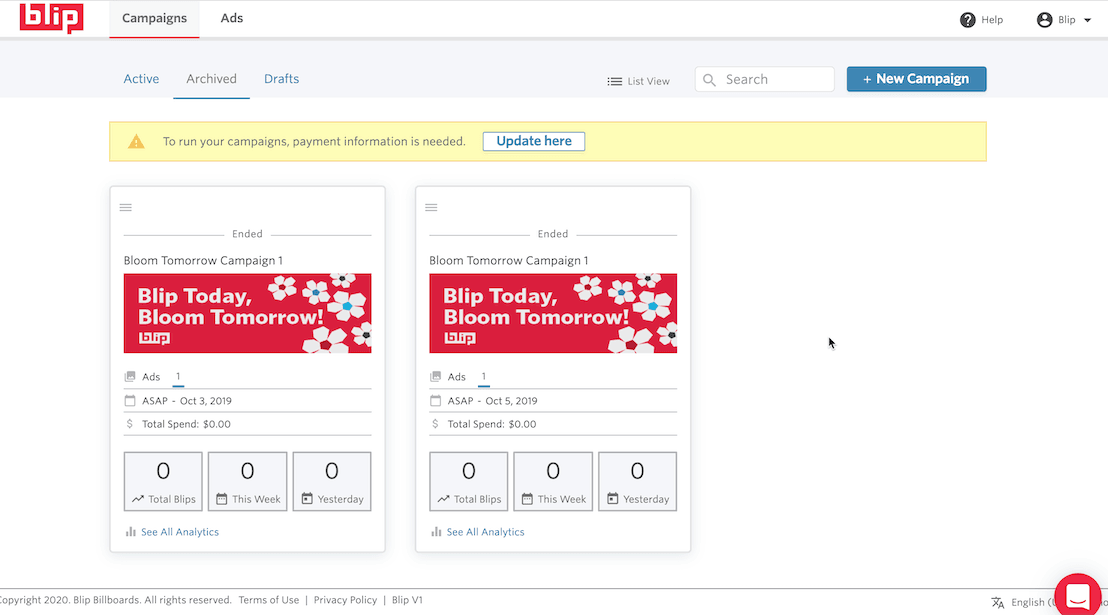The height and width of the screenshot is (615, 1108).
Task: Open menu on Oct 3, 2019 campaign card
Action: [x=126, y=207]
